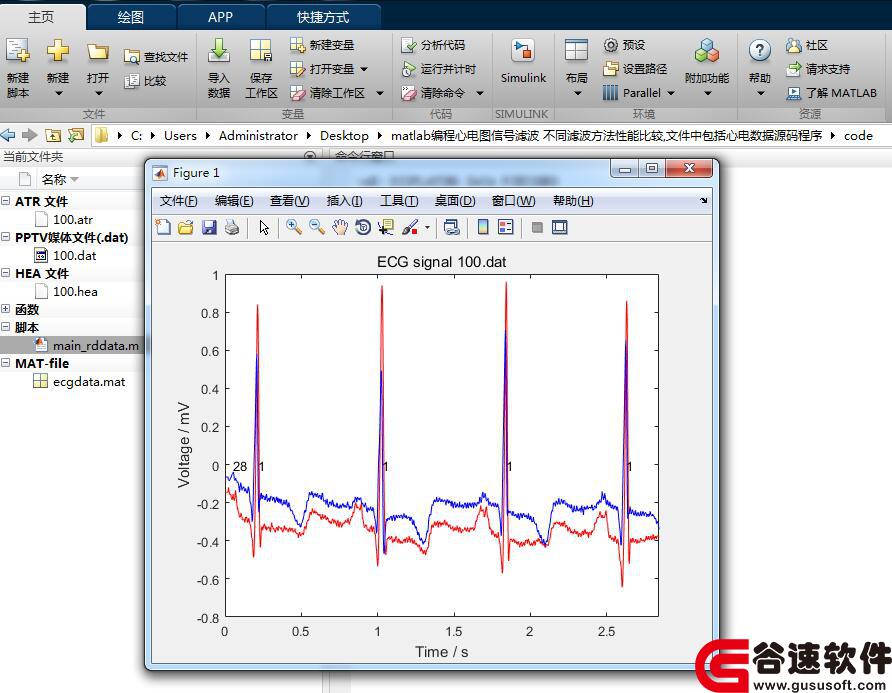Expand Layout (布局) dropdown
Screen dimensions: 892x693
click(x=577, y=93)
